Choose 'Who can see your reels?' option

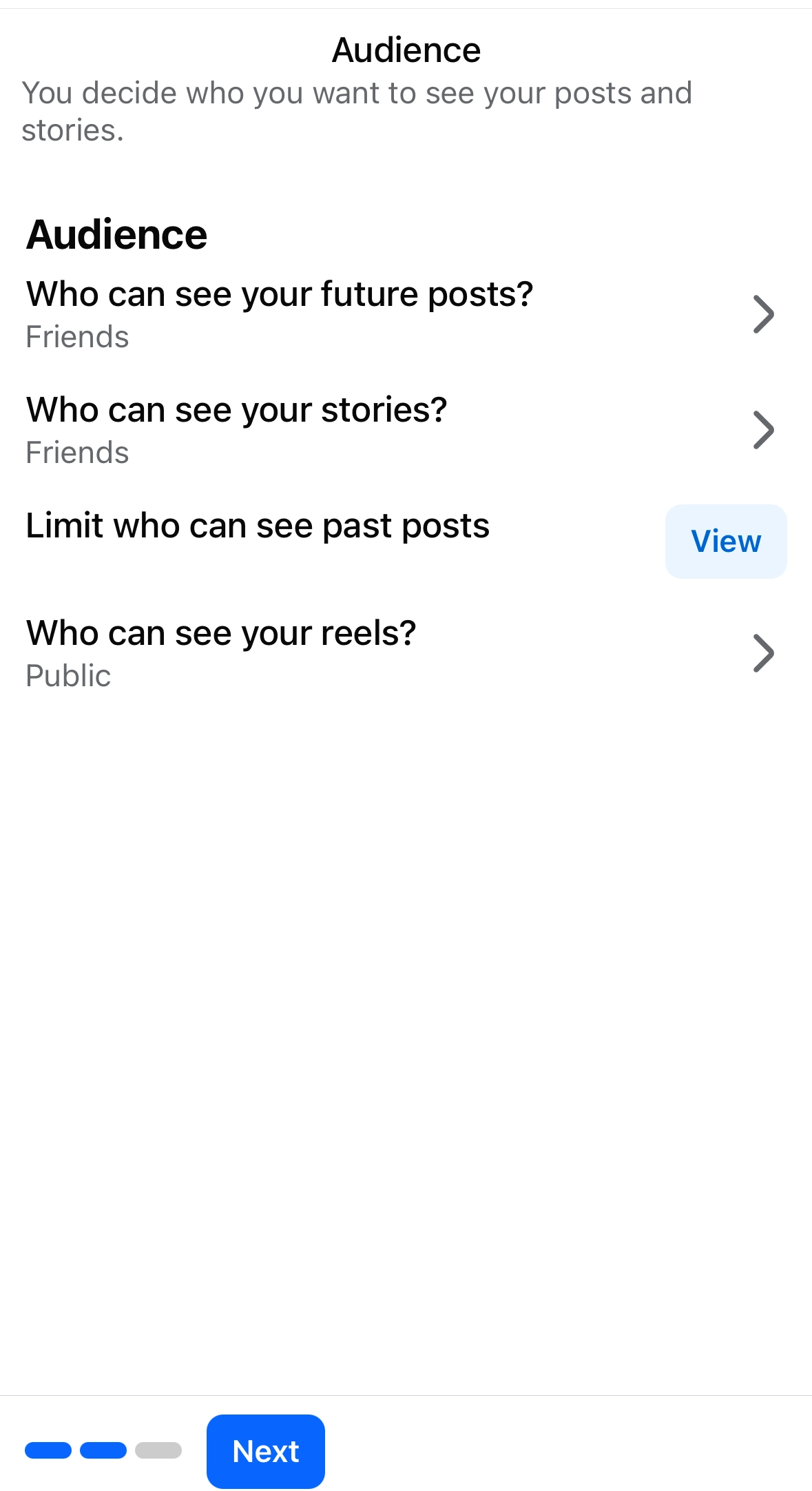221,633
